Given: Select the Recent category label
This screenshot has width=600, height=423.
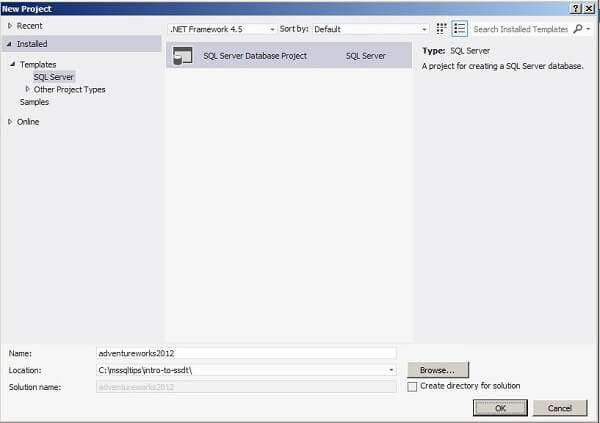Looking at the screenshot, I should [x=29, y=26].
